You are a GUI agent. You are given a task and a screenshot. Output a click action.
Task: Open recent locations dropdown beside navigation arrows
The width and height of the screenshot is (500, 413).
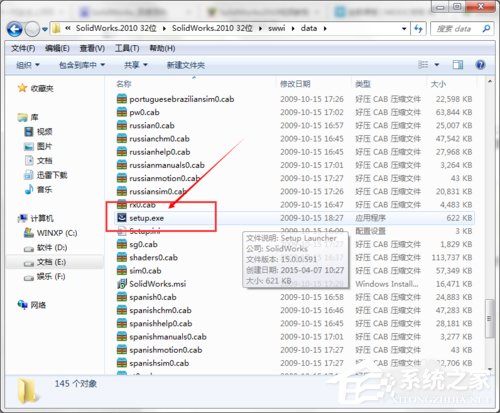coord(45,29)
